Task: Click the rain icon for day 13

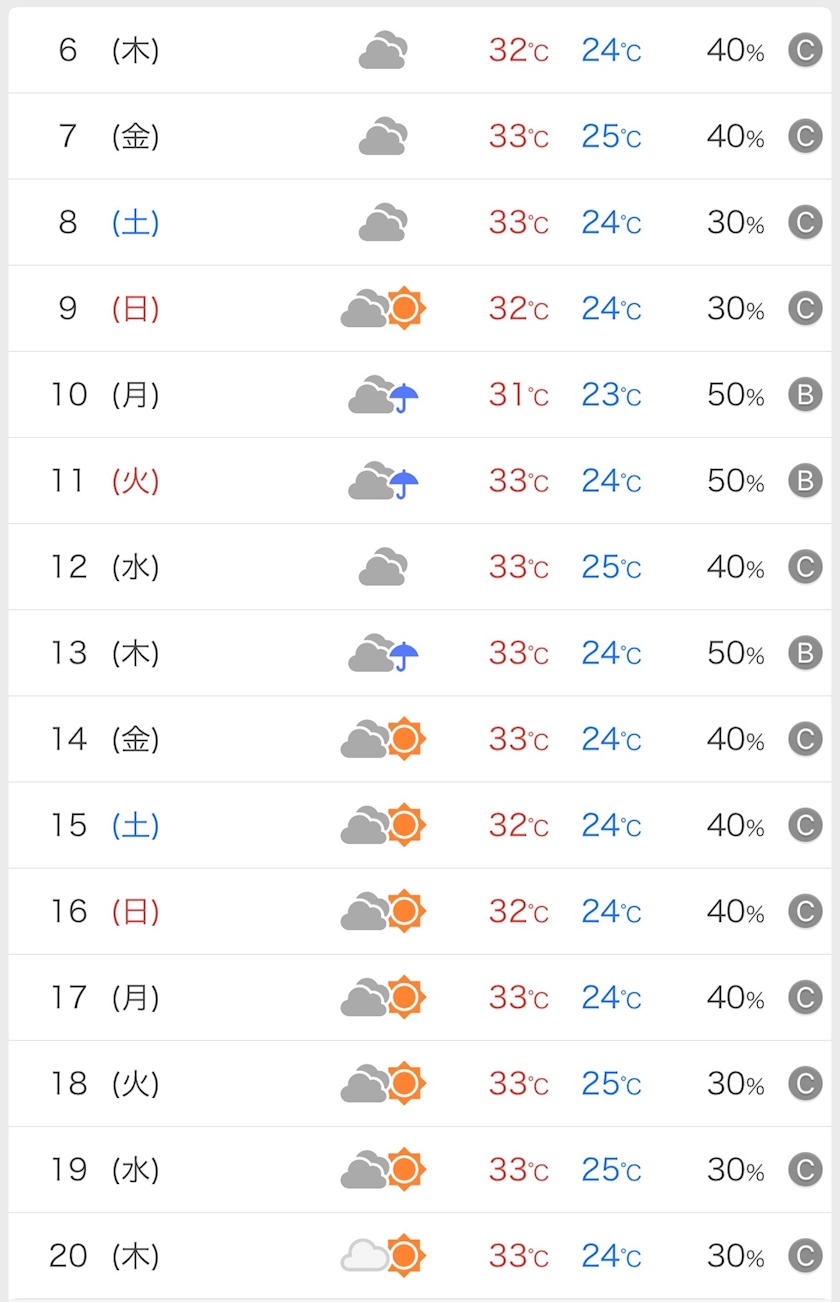Action: point(383,653)
